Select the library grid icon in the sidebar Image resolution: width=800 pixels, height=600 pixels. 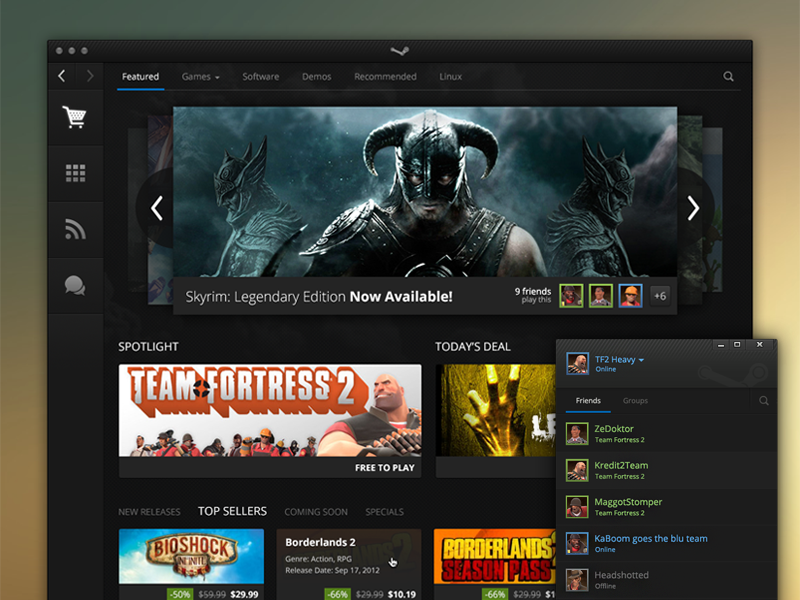point(75,172)
